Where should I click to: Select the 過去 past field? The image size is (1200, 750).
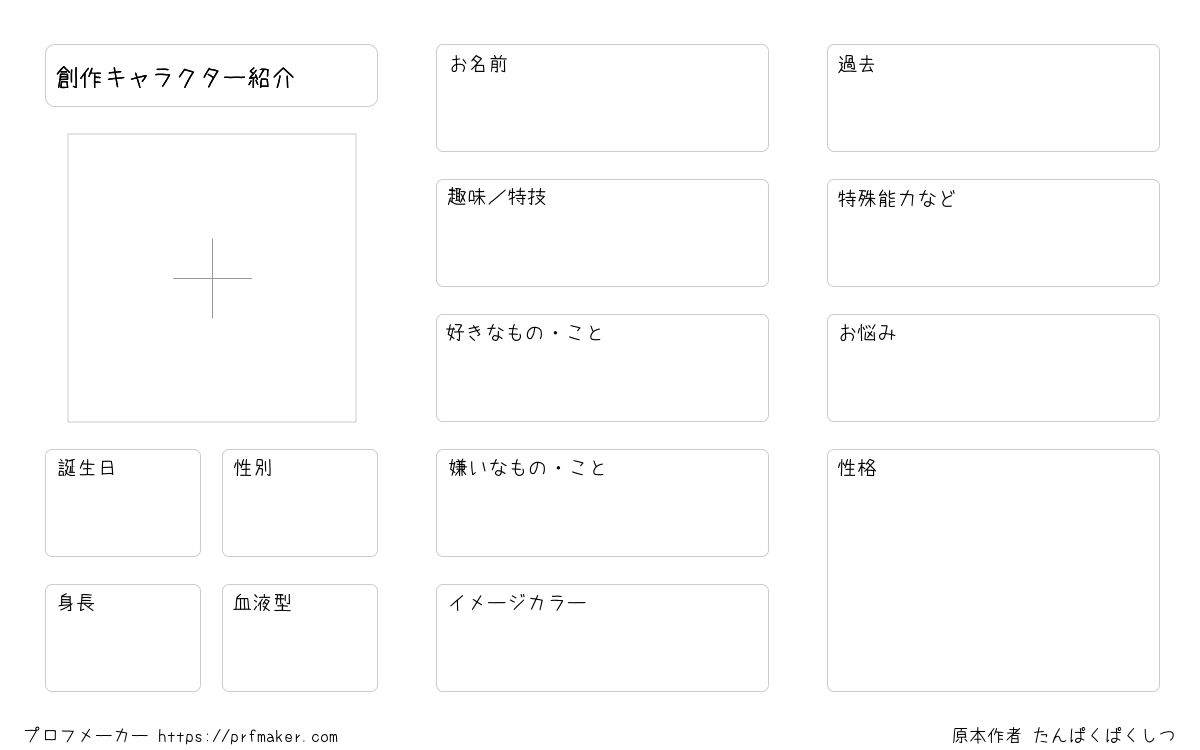(x=993, y=98)
